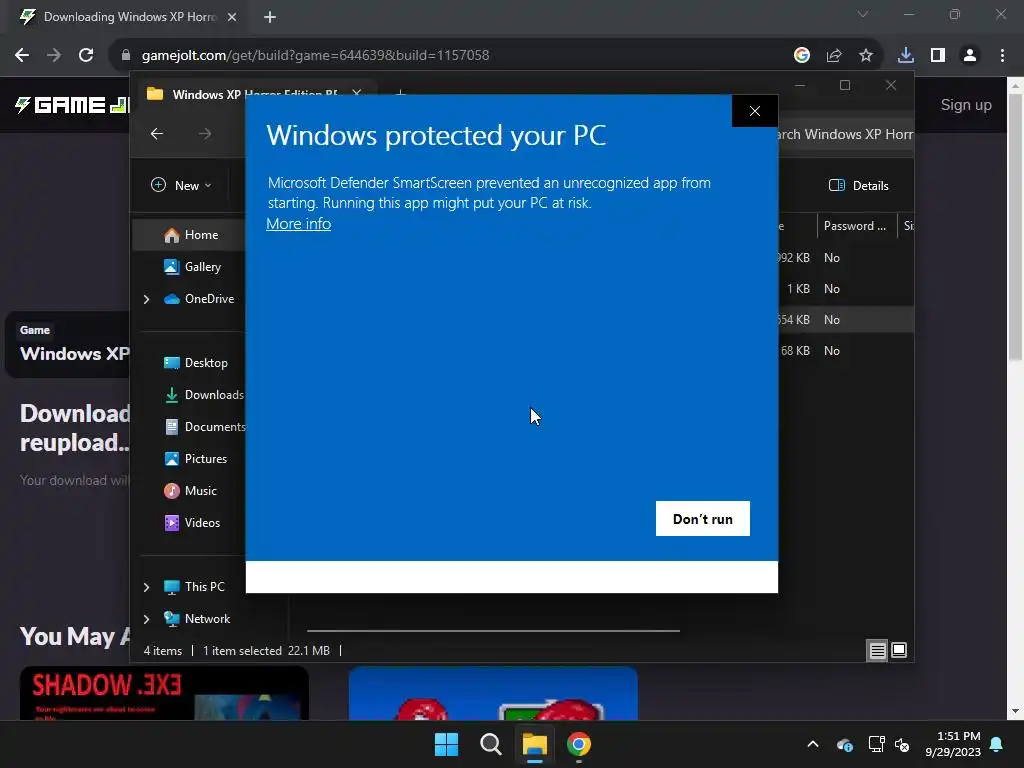Open Chrome profile icon
The width and height of the screenshot is (1024, 768).
click(970, 56)
